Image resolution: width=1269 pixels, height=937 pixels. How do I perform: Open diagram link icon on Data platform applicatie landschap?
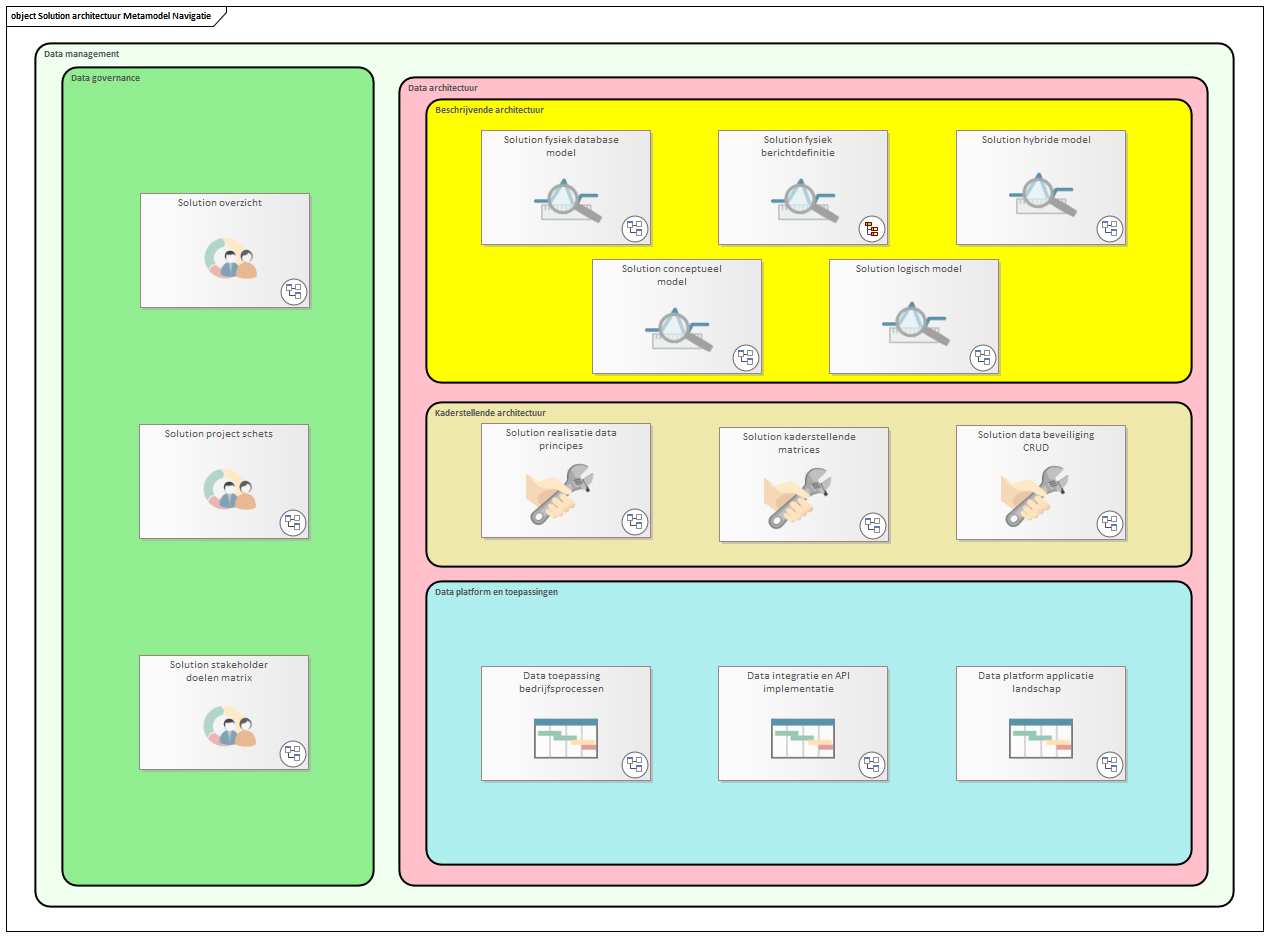(x=1110, y=765)
